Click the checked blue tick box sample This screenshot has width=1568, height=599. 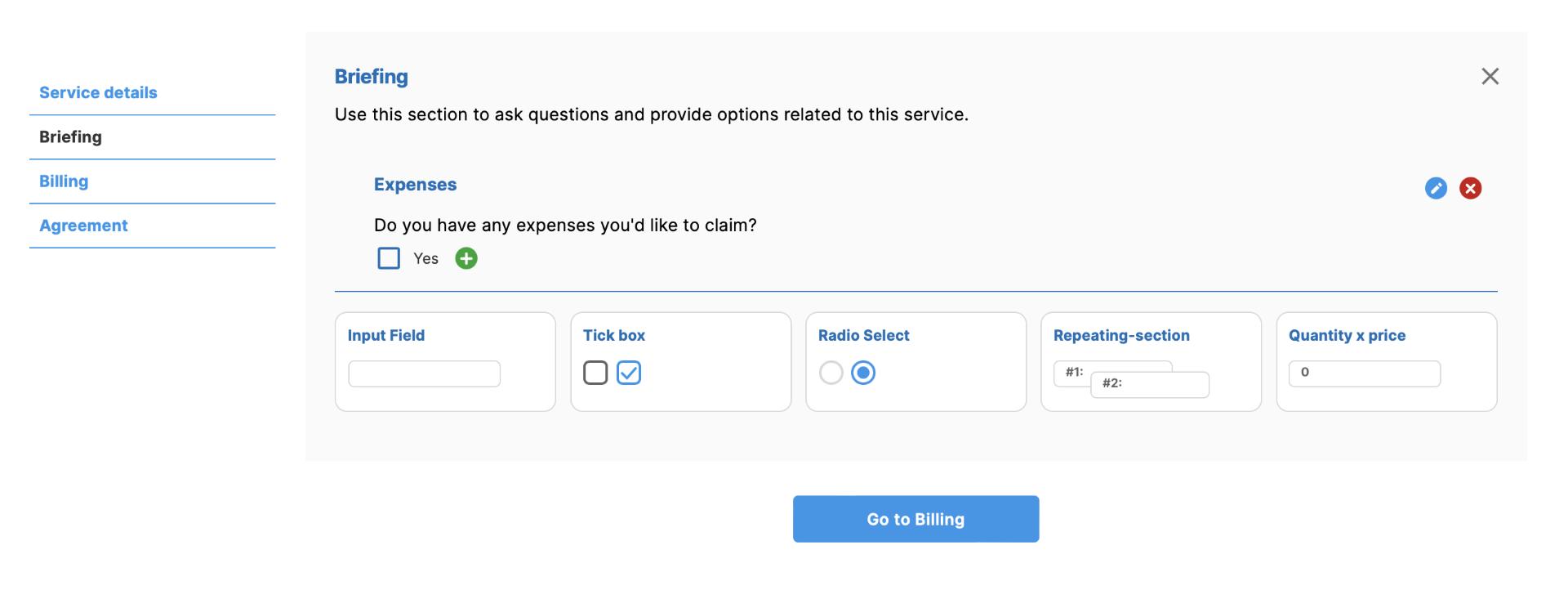click(x=629, y=373)
